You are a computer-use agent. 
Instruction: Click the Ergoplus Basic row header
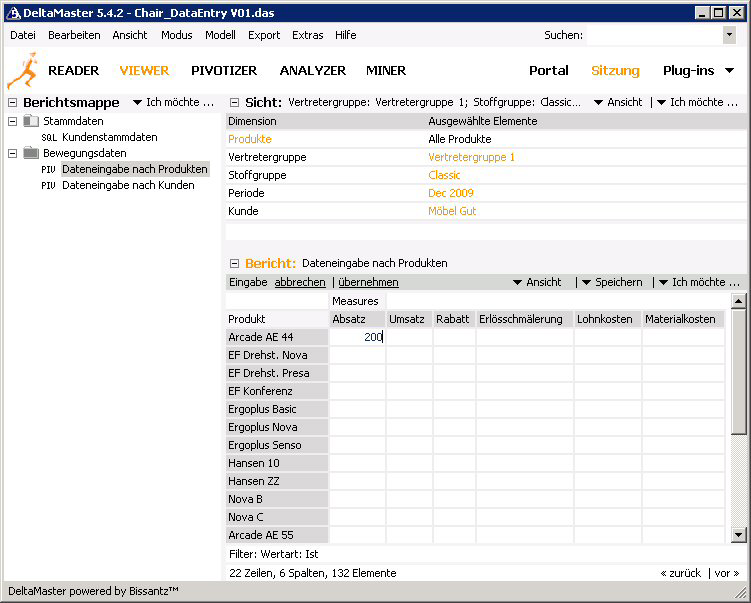(277, 409)
